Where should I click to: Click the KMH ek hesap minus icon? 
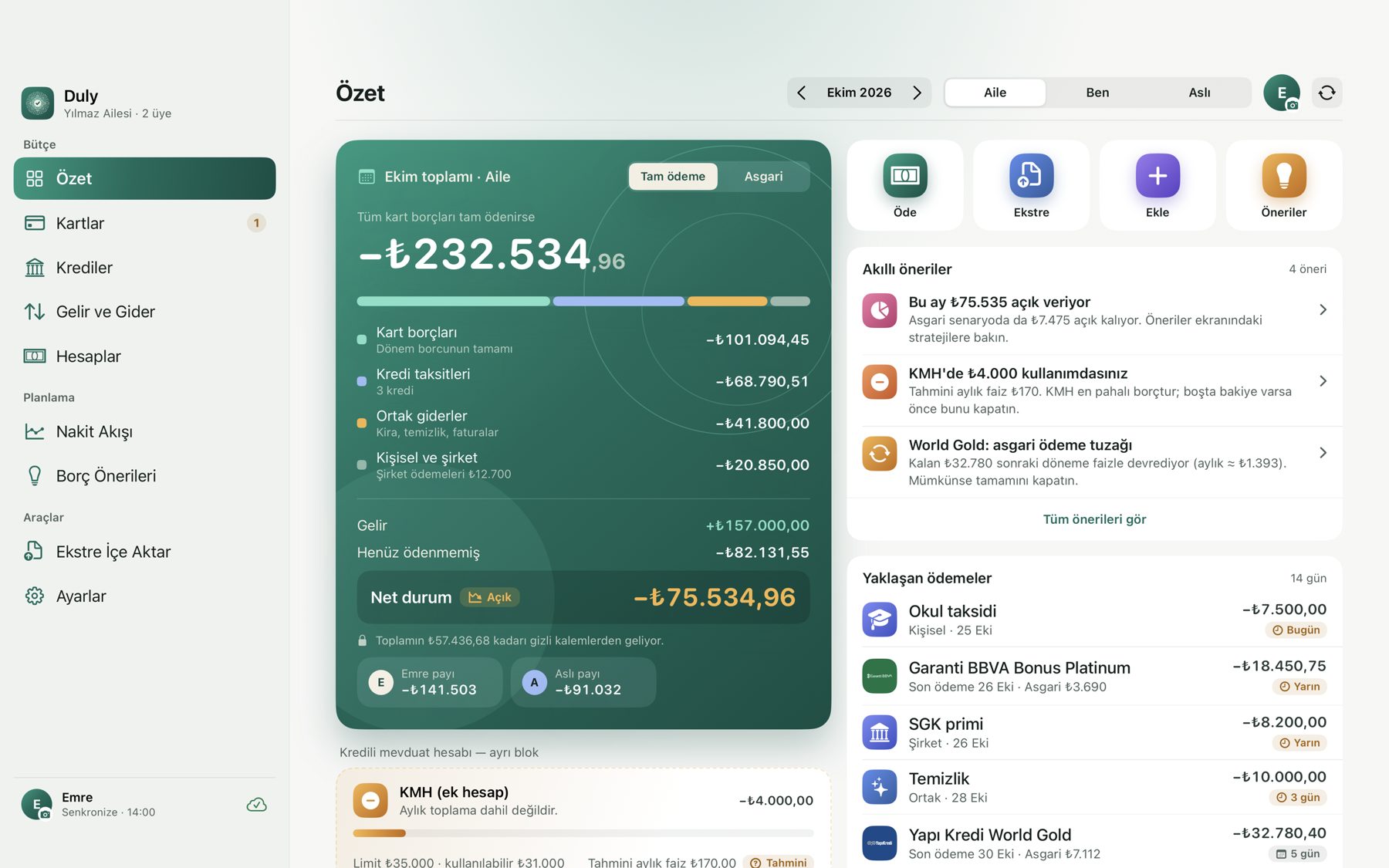[370, 801]
